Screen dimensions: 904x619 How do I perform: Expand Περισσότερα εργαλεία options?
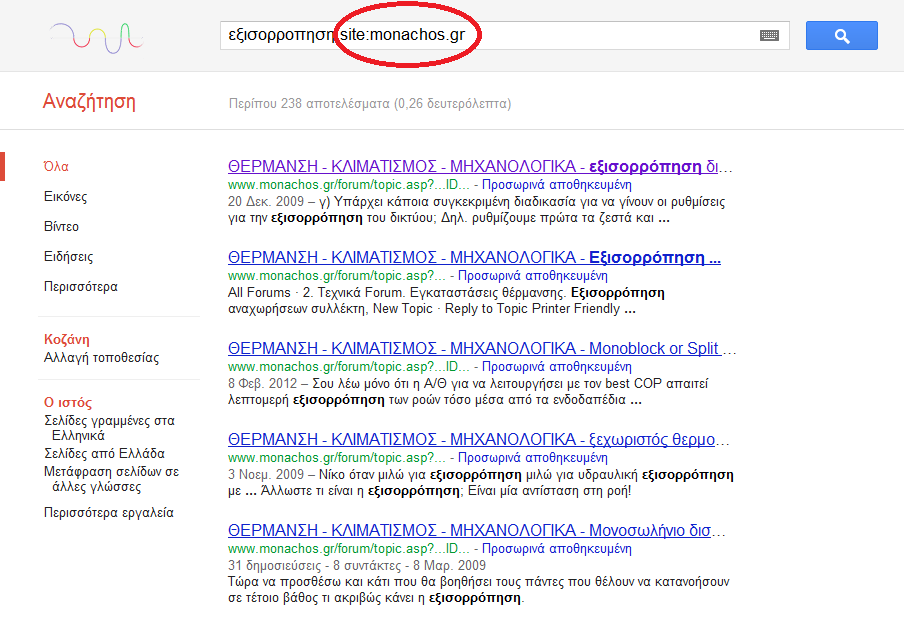(108, 513)
